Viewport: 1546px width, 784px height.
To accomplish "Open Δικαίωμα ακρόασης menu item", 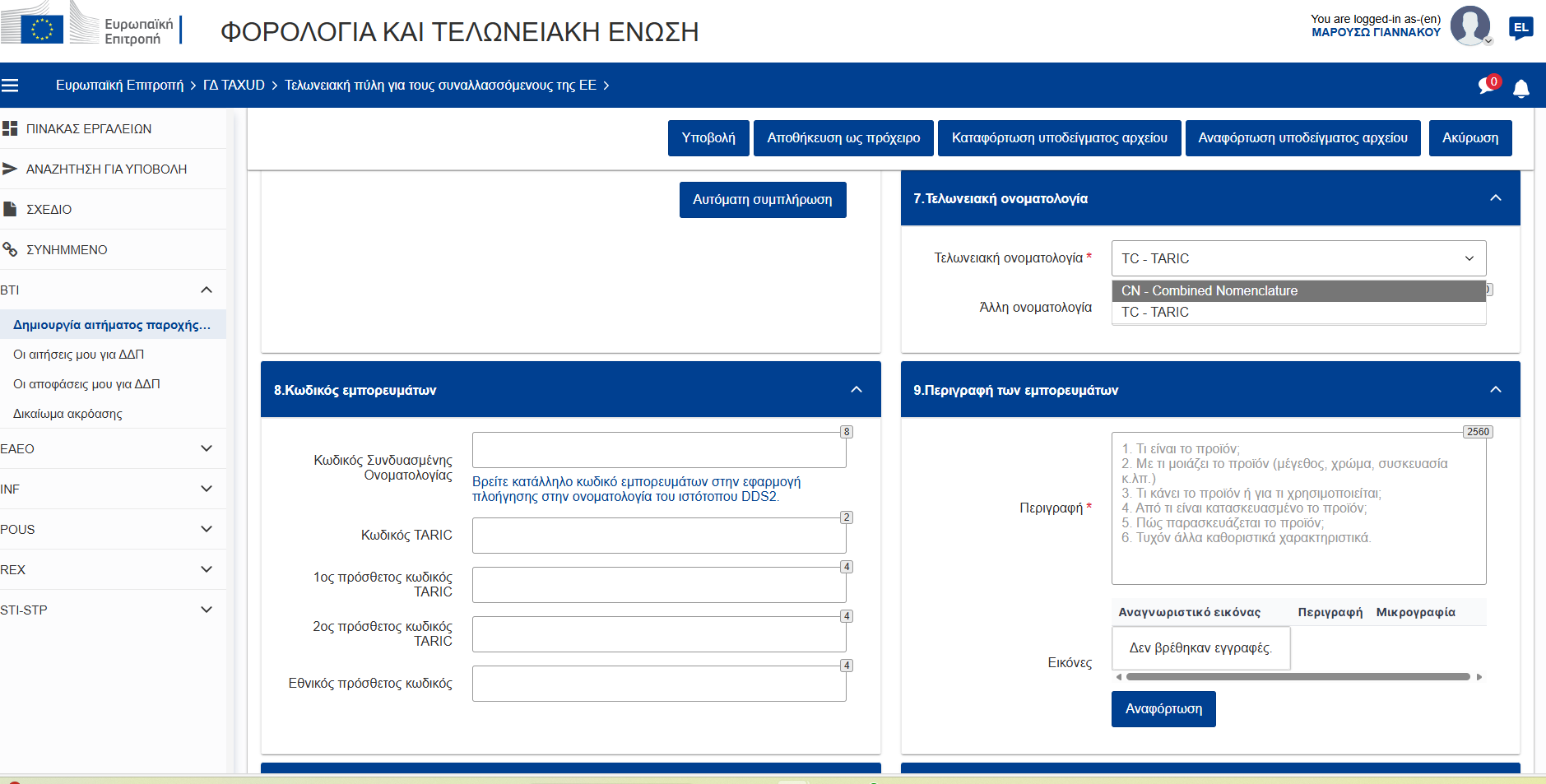I will (x=67, y=414).
